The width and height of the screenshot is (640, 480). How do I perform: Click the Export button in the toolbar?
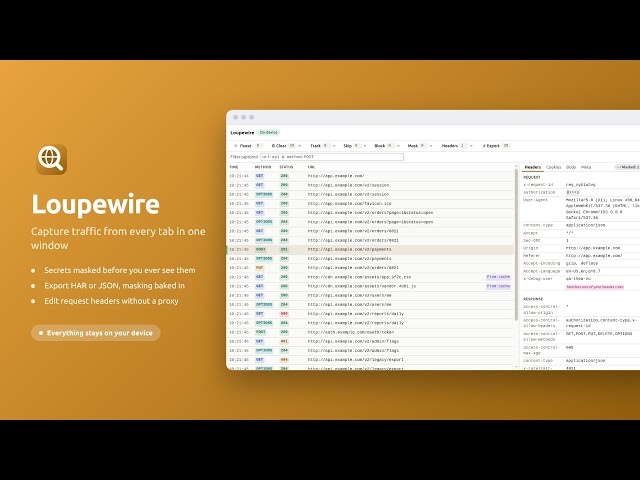tap(496, 146)
